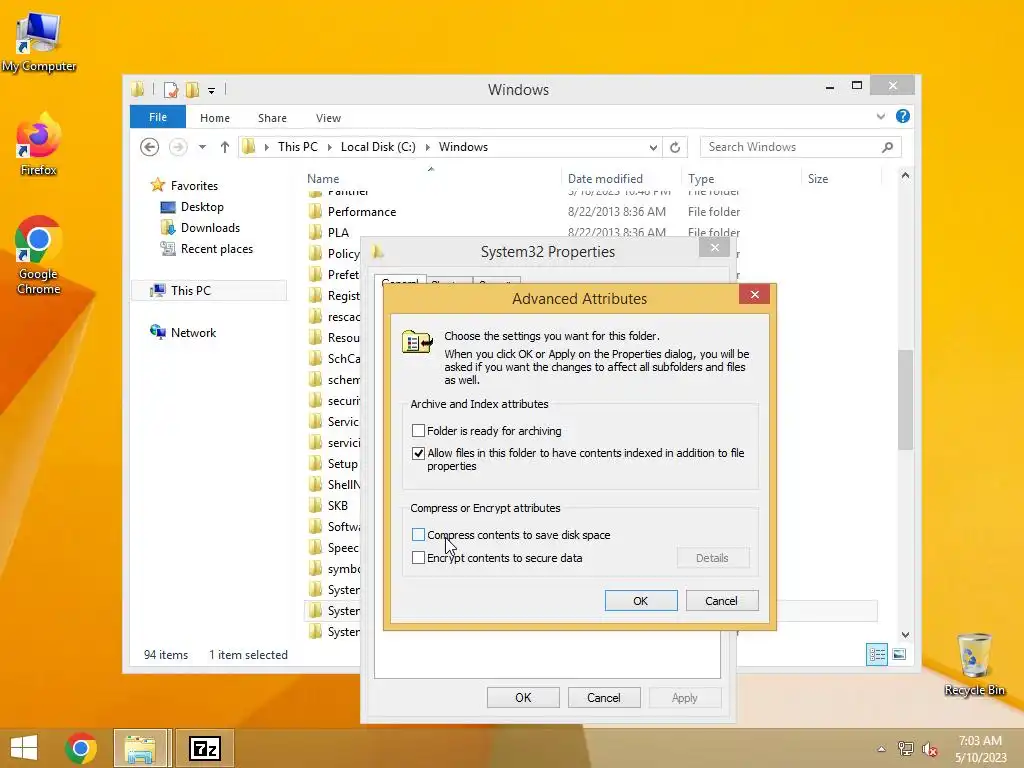Expand the ribbon with the chevron

pyautogui.click(x=880, y=116)
